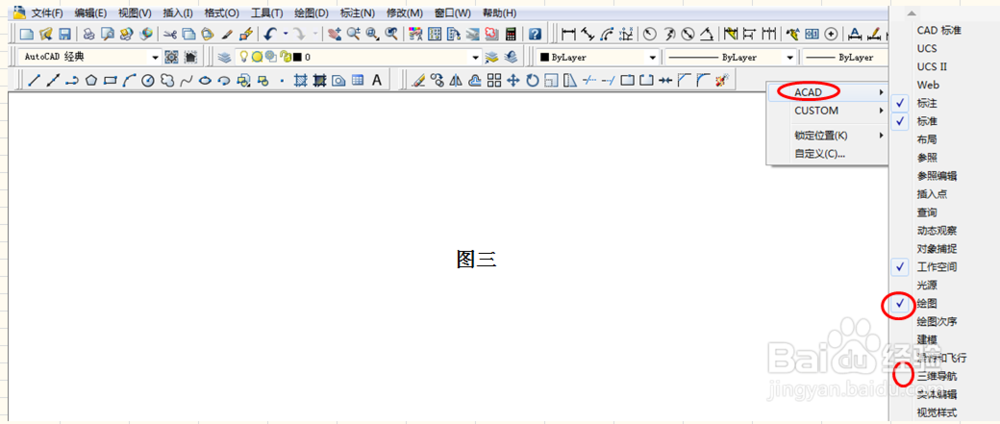The width and height of the screenshot is (1000, 424).
Task: Select the Polygon draw tool
Action: [91, 80]
